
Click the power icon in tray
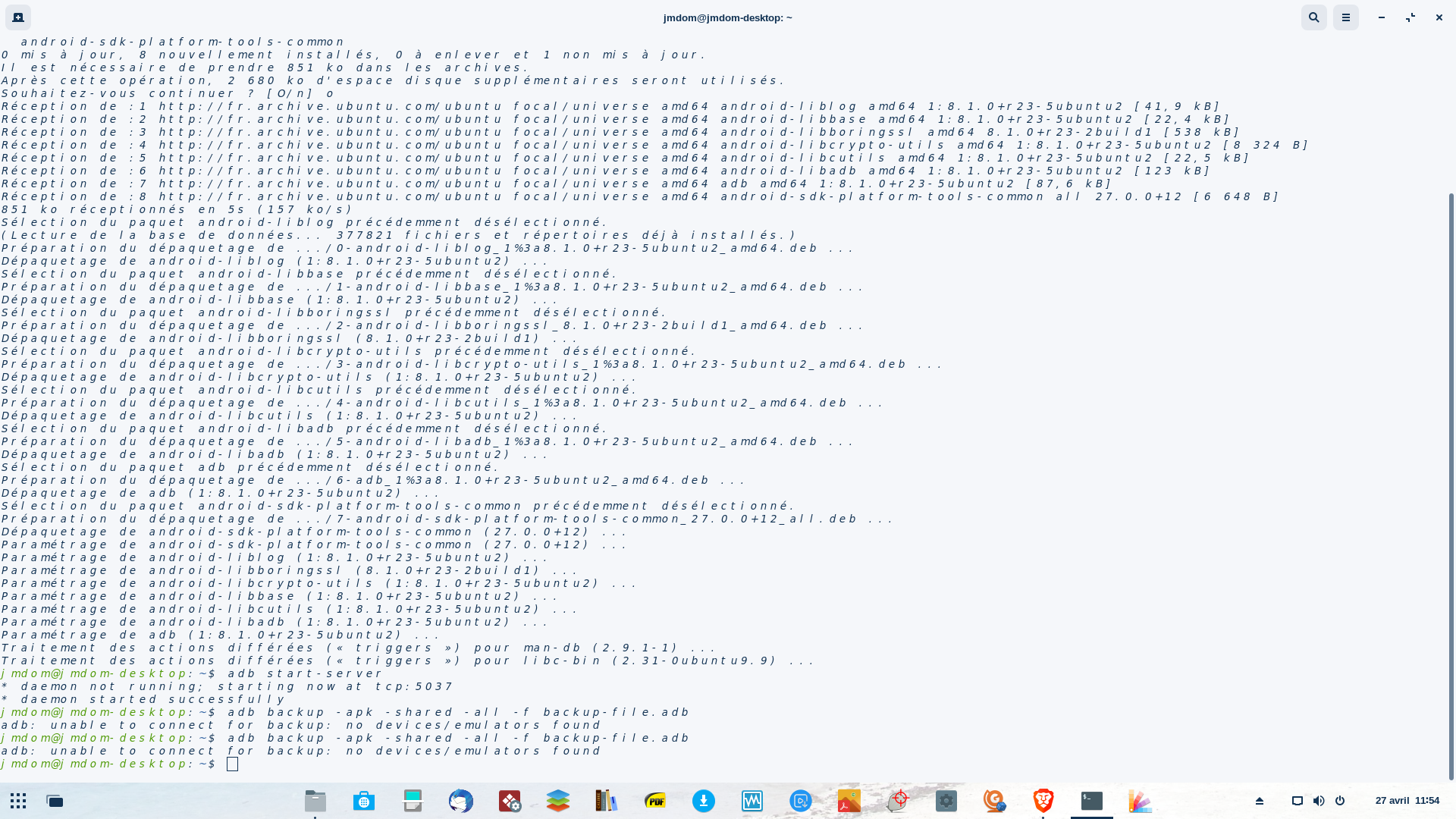click(x=1340, y=801)
